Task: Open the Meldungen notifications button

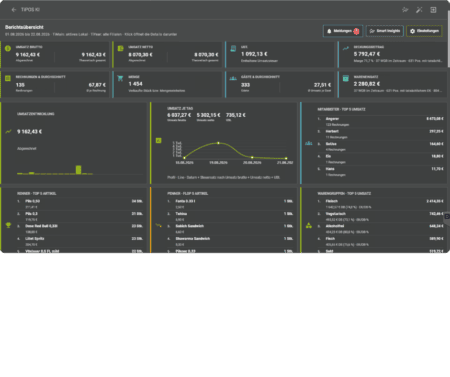Action: click(343, 31)
